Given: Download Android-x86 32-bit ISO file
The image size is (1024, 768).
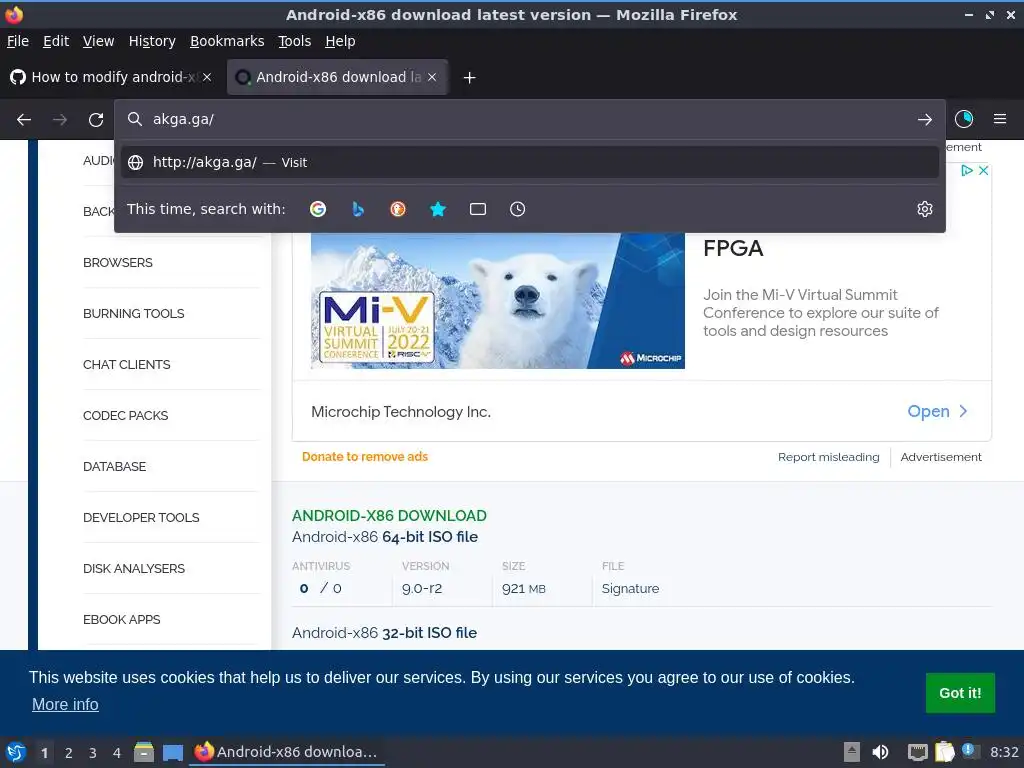Looking at the screenshot, I should (x=384, y=633).
